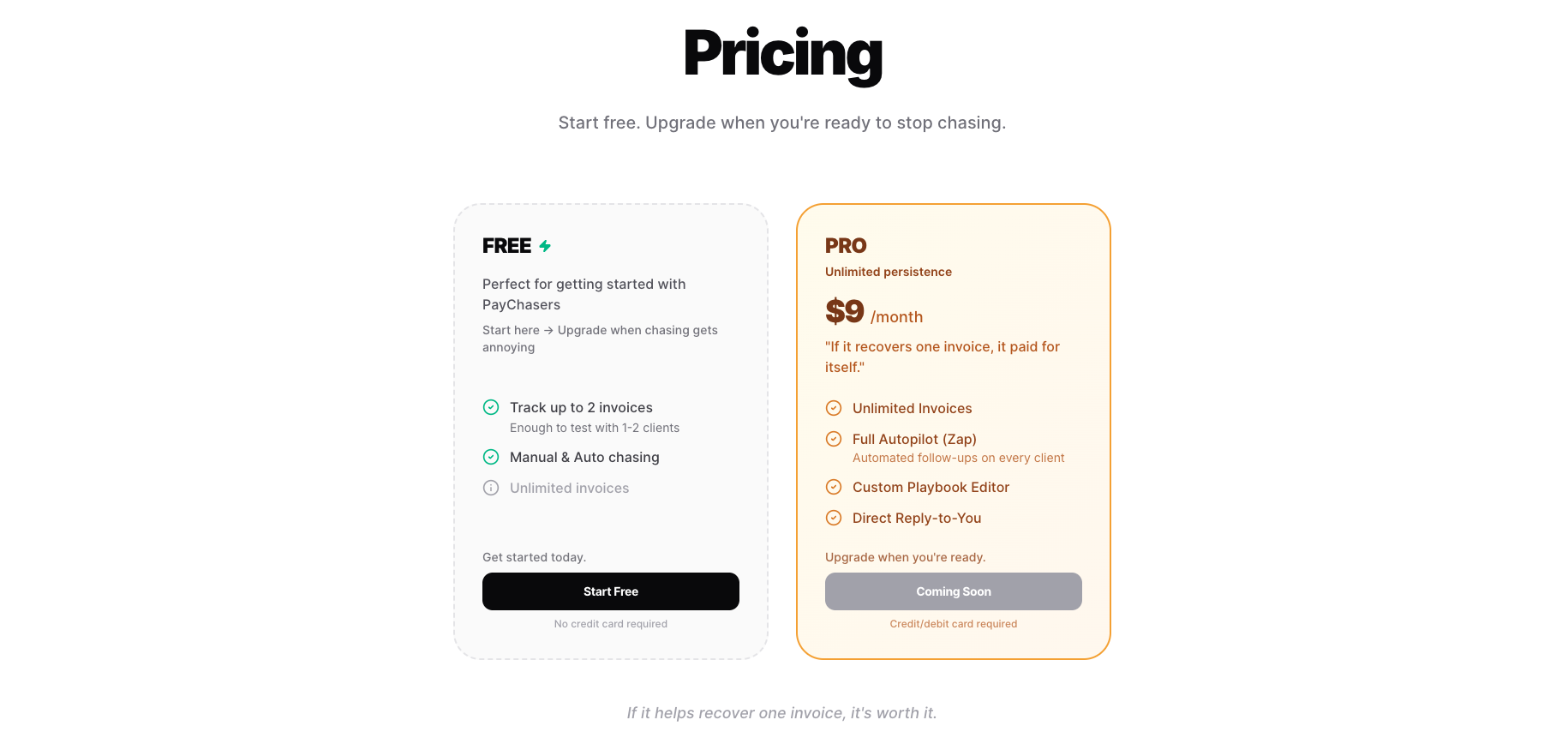This screenshot has width=1568, height=744.
Task: Click orange check icon beside Unlimited Invoices
Action: tap(834, 408)
